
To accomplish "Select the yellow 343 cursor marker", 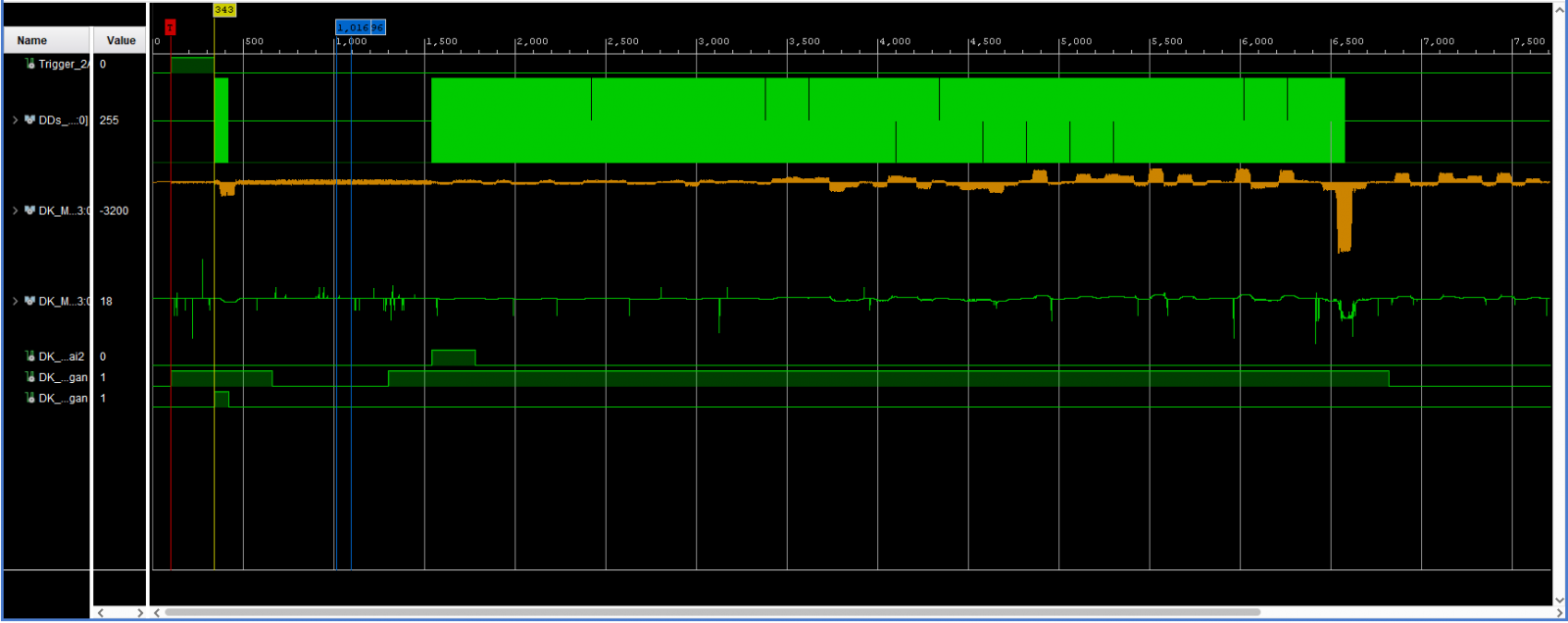I will tap(223, 10).
